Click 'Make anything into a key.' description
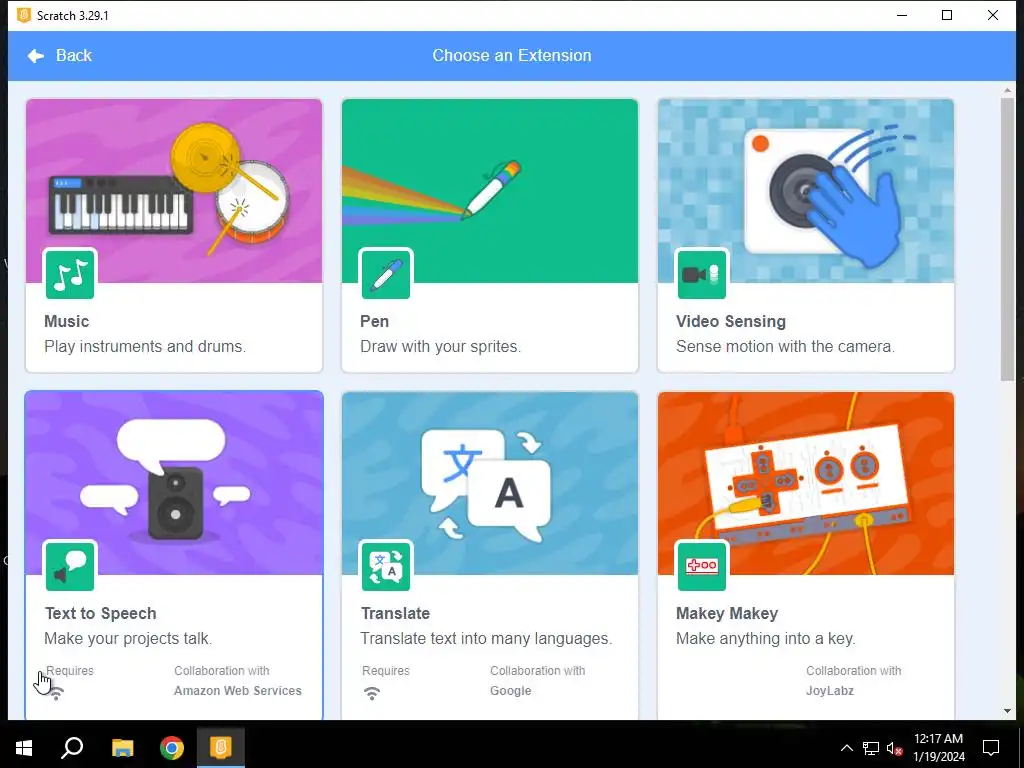This screenshot has width=1024, height=768. [x=765, y=638]
